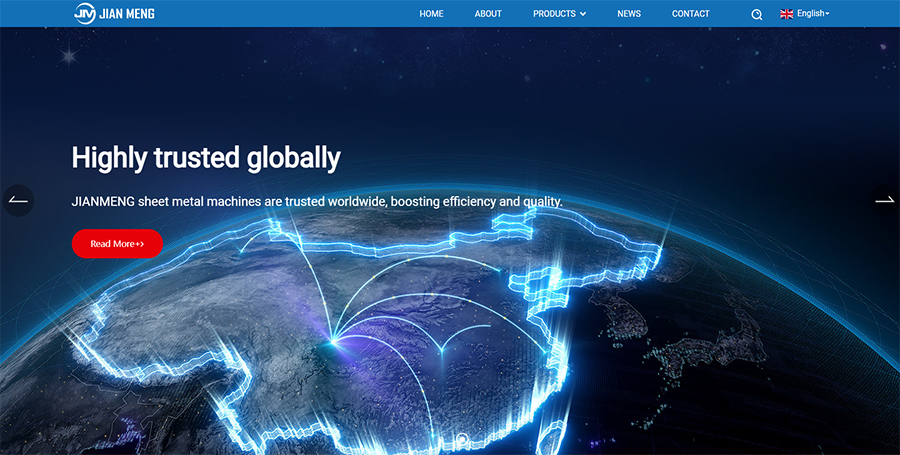Expand the PRODUCTS menu chevron arrow
This screenshot has width=900, height=455.
pyautogui.click(x=583, y=14)
